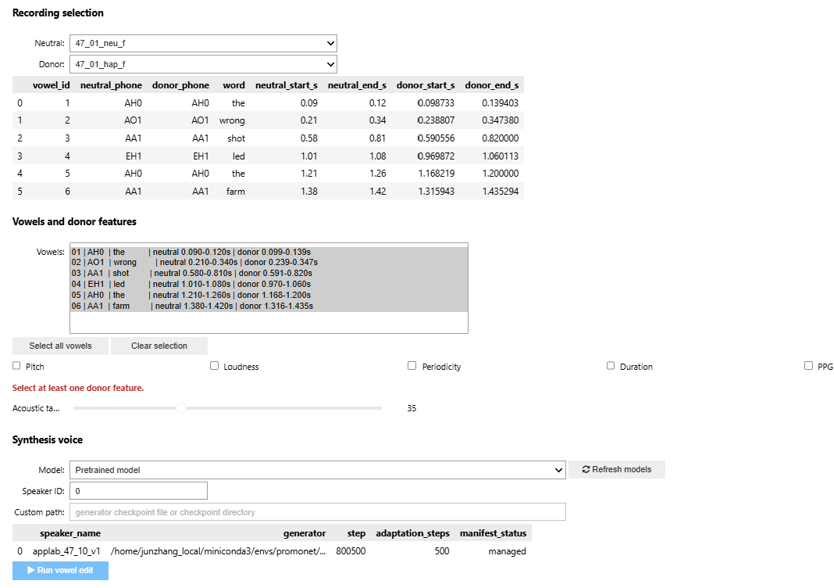Click speaker name applab_47_10_v1

pos(66,551)
